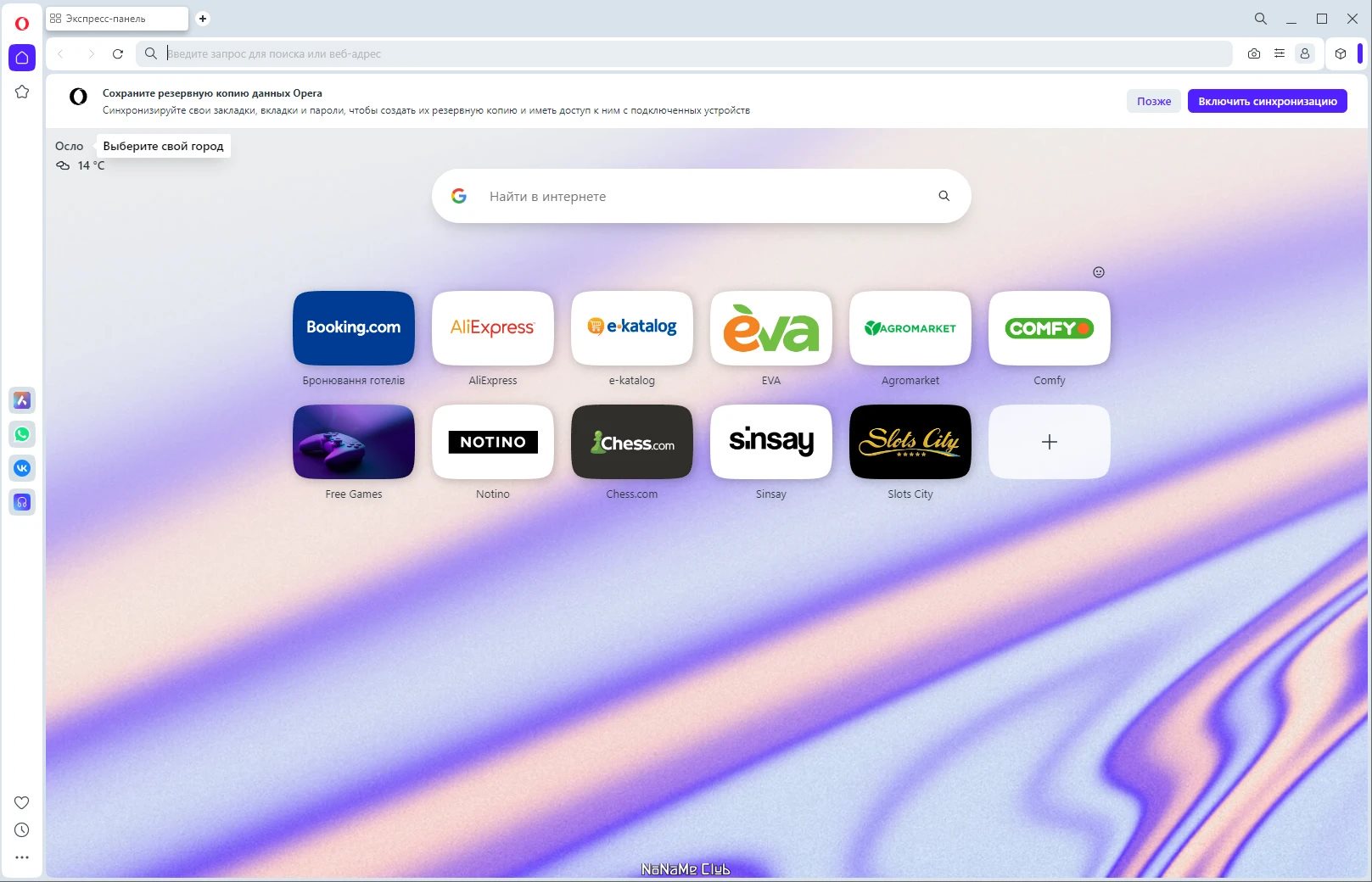This screenshot has width=1372, height=882.
Task: Open the Chess.com speed dial tile
Action: coord(632,442)
